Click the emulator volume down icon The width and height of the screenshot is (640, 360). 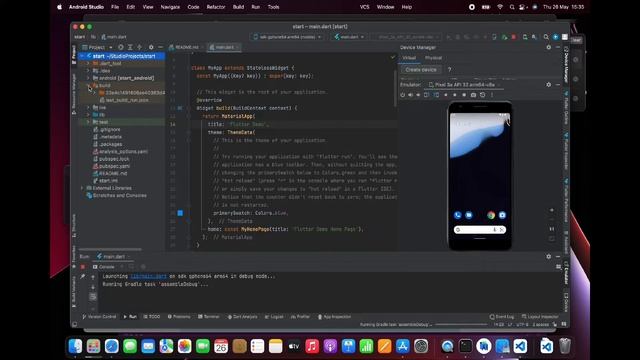pyautogui.click(x=418, y=95)
